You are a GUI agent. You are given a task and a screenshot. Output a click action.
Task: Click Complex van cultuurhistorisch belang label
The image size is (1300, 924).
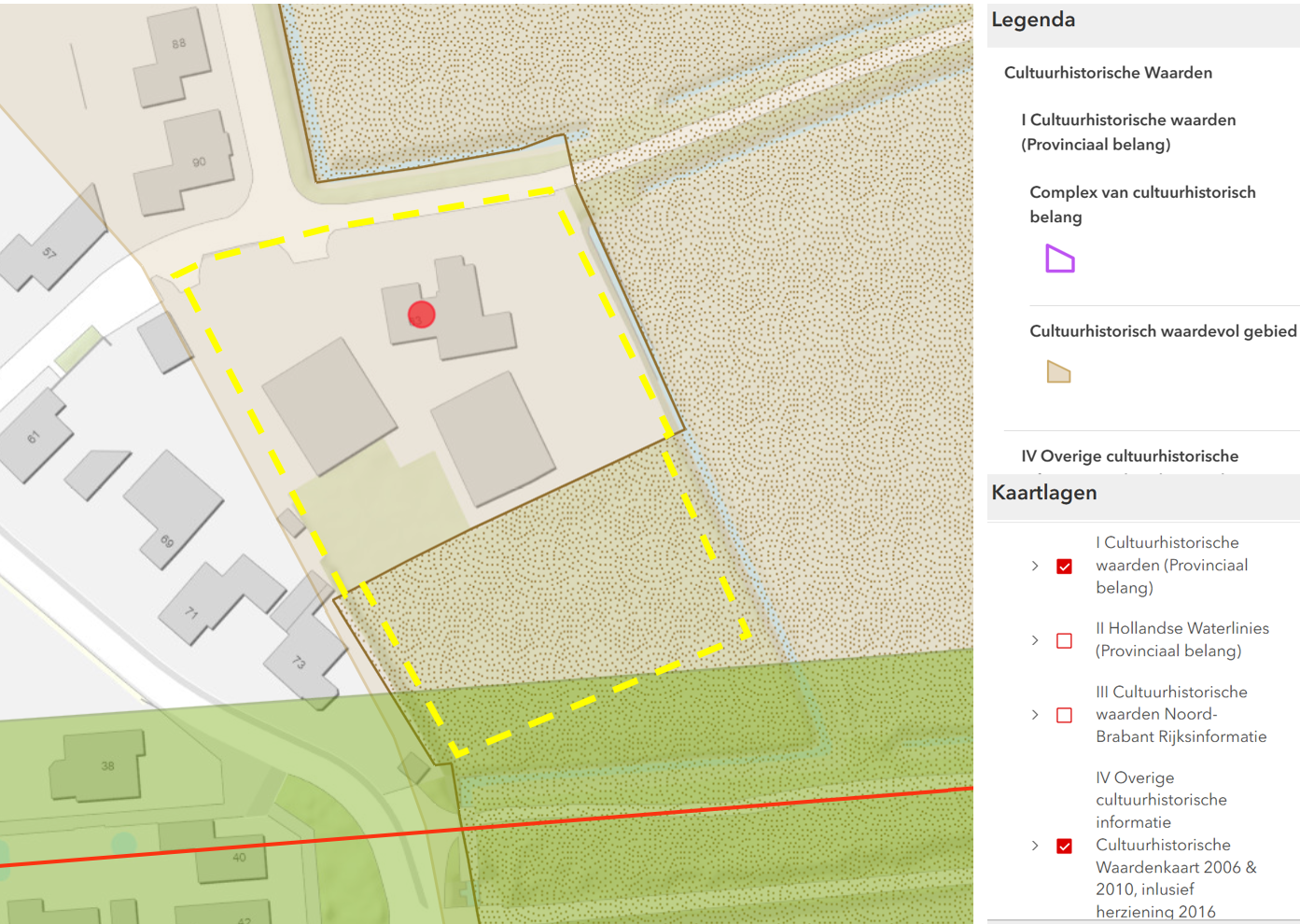[x=1142, y=204]
